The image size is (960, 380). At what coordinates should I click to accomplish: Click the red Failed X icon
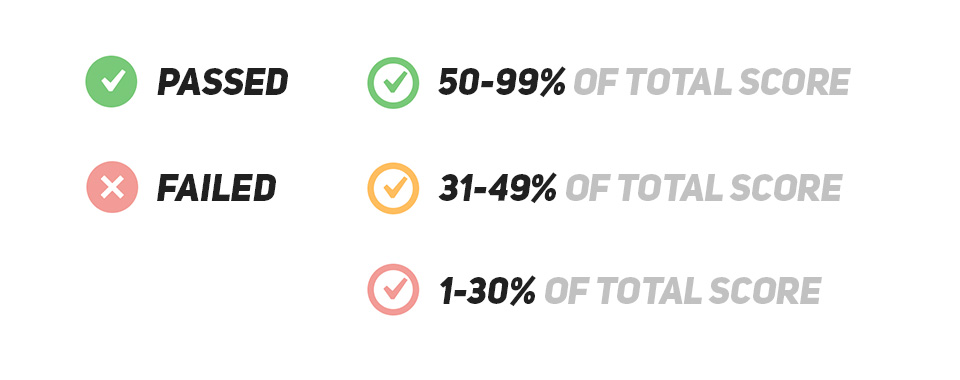pyautogui.click(x=112, y=187)
